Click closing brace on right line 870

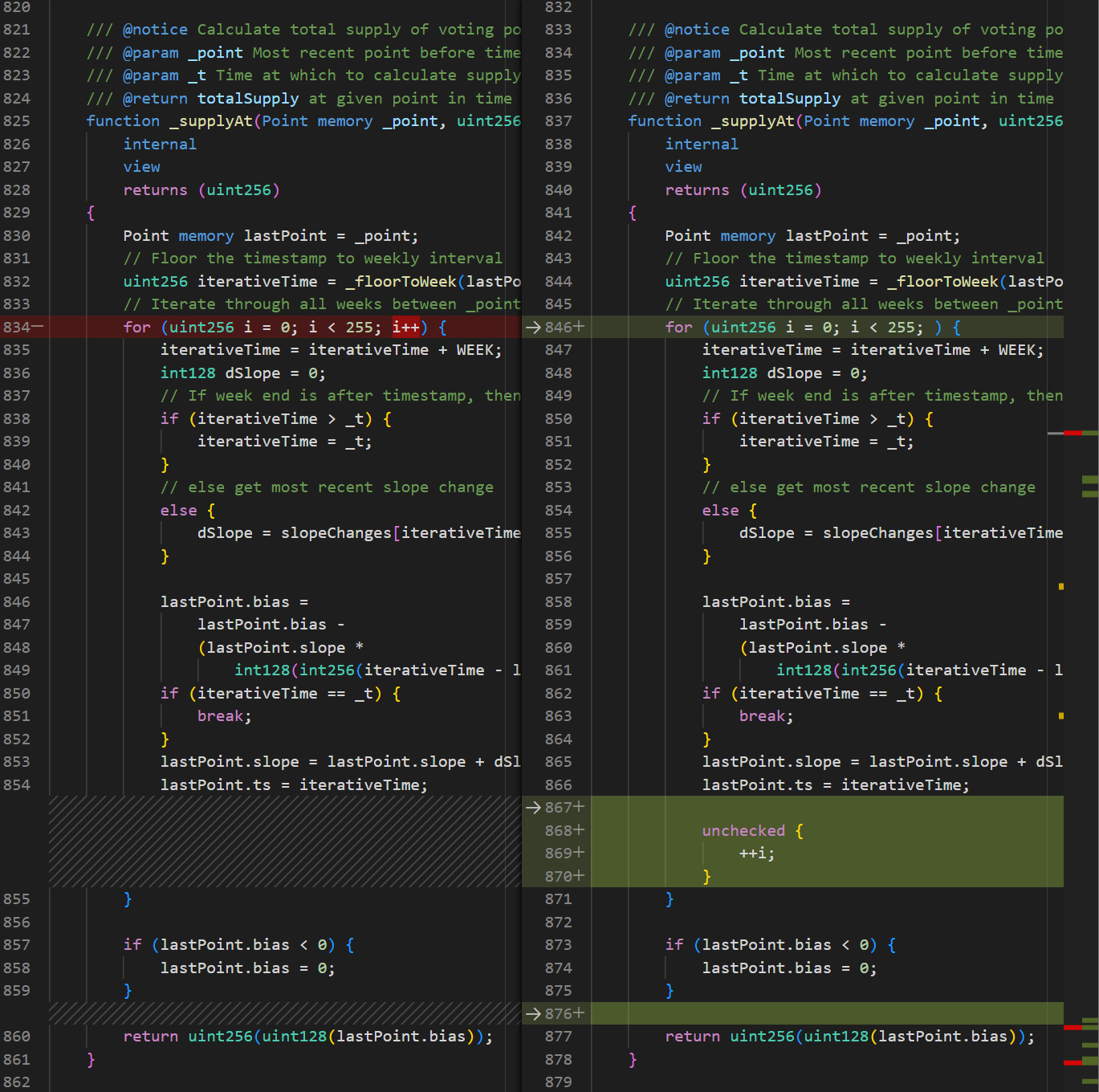pos(706,876)
